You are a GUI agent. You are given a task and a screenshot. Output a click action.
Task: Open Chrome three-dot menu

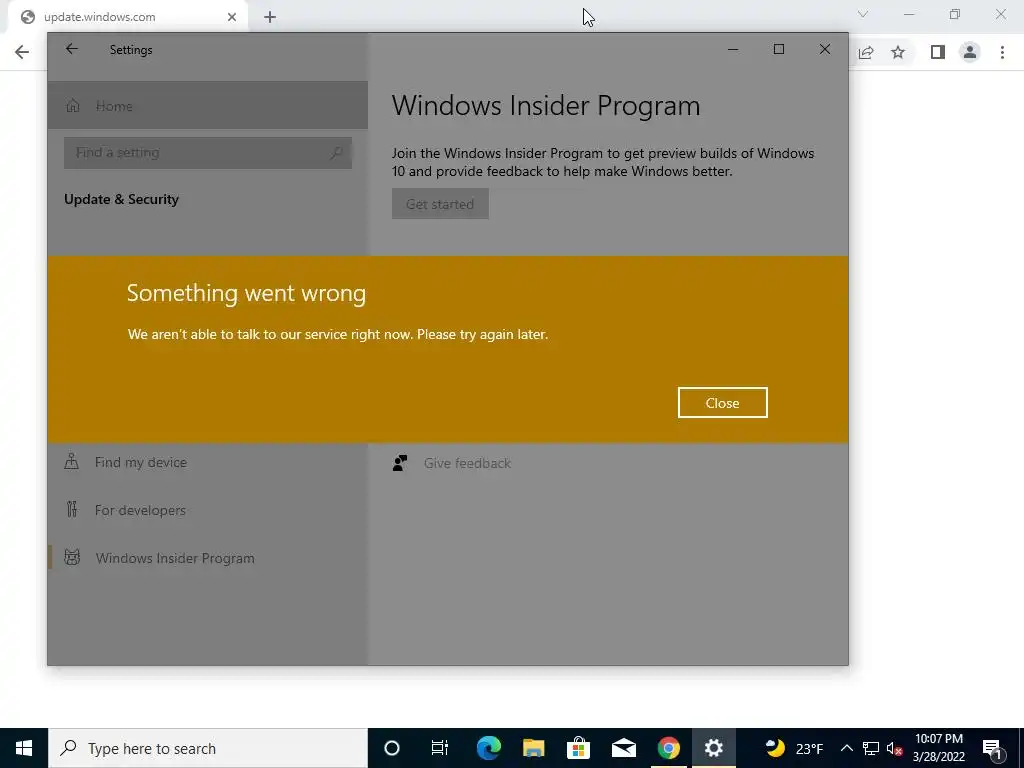coord(1002,52)
